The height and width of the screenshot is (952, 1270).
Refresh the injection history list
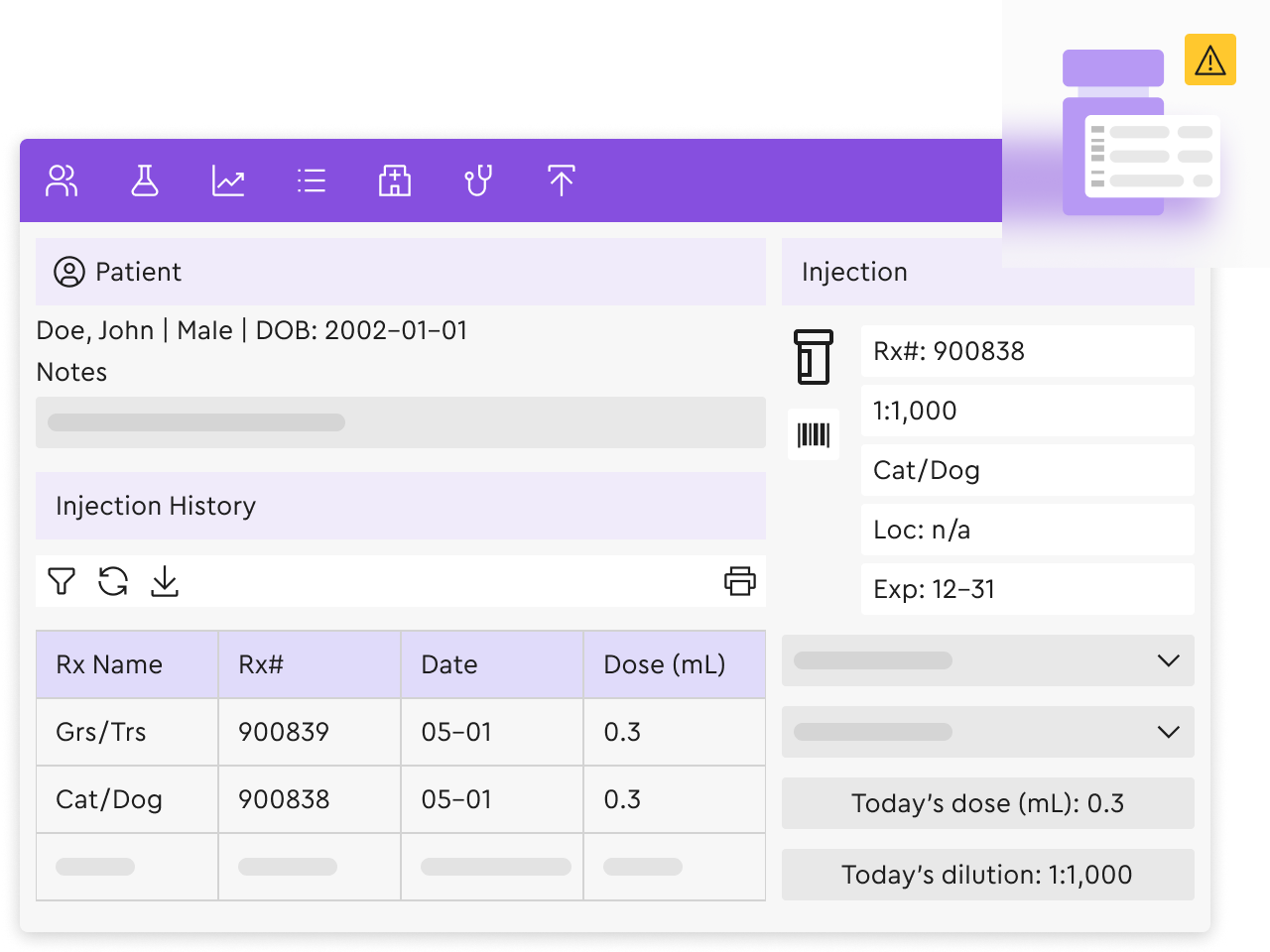click(x=113, y=581)
